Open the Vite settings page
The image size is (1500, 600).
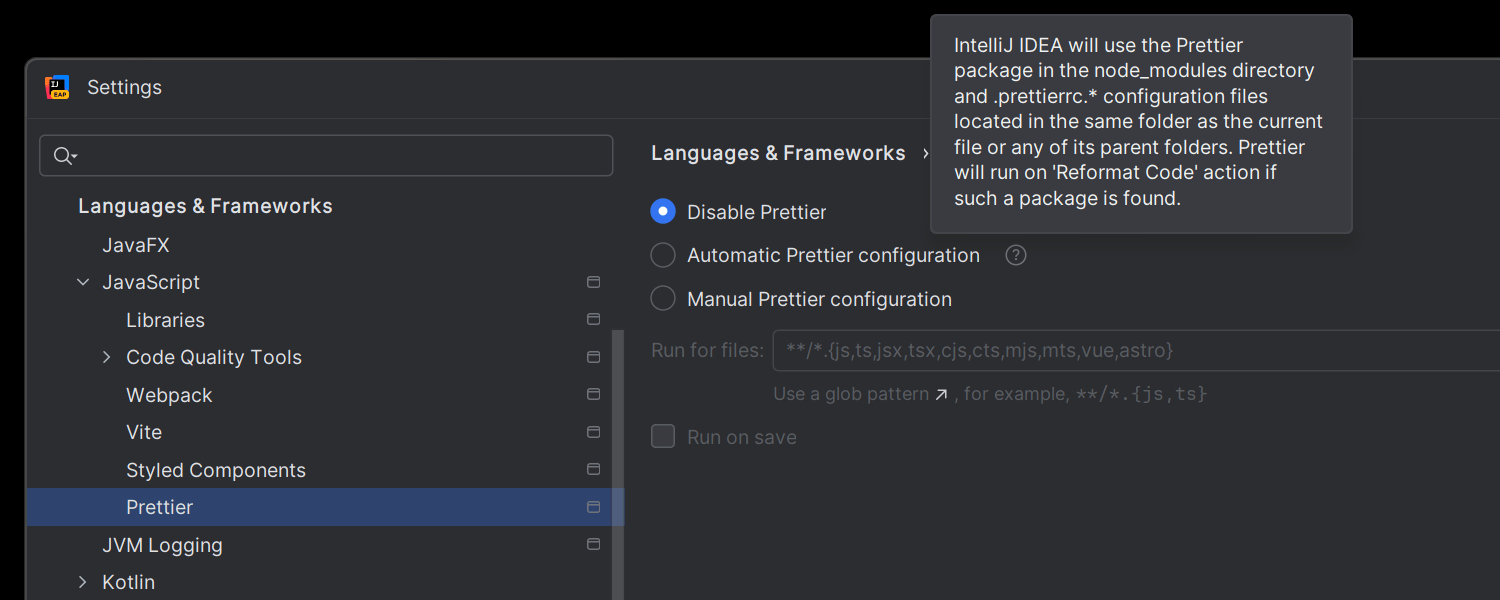pyautogui.click(x=144, y=432)
